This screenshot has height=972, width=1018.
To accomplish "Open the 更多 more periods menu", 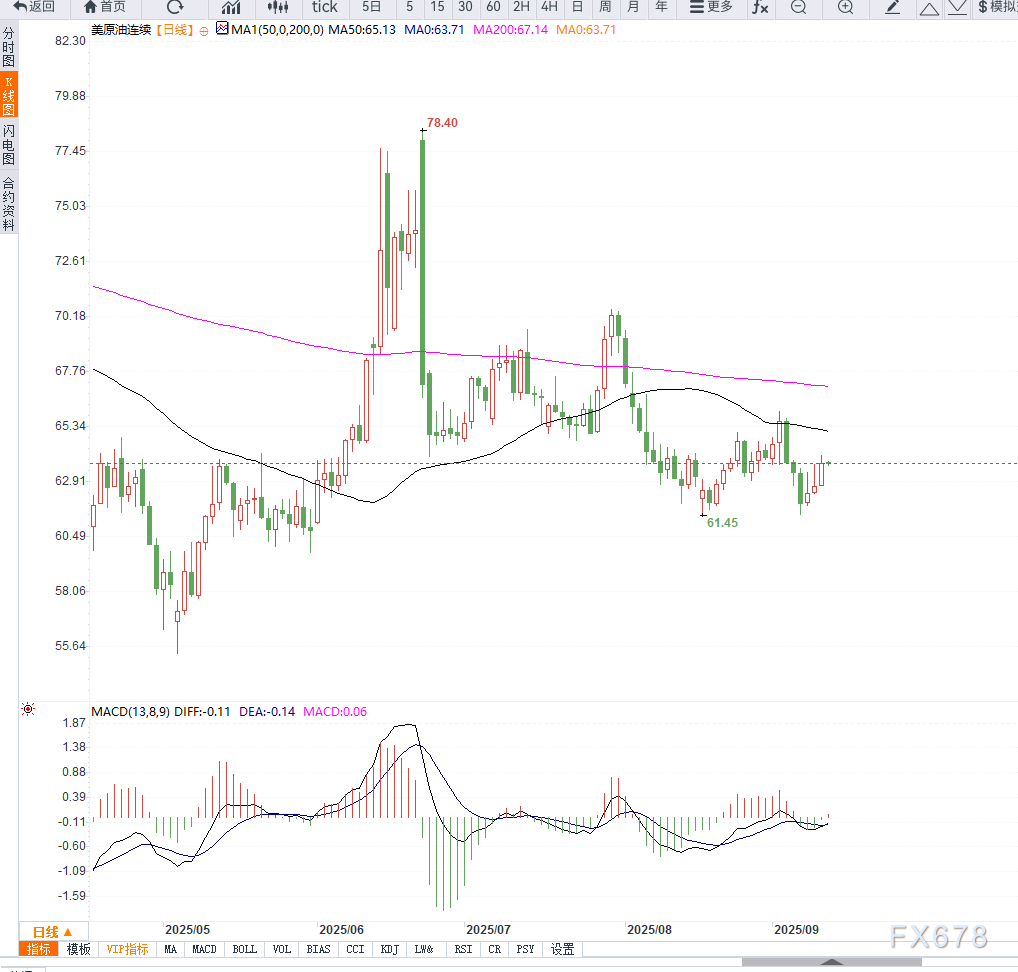I will (x=711, y=7).
